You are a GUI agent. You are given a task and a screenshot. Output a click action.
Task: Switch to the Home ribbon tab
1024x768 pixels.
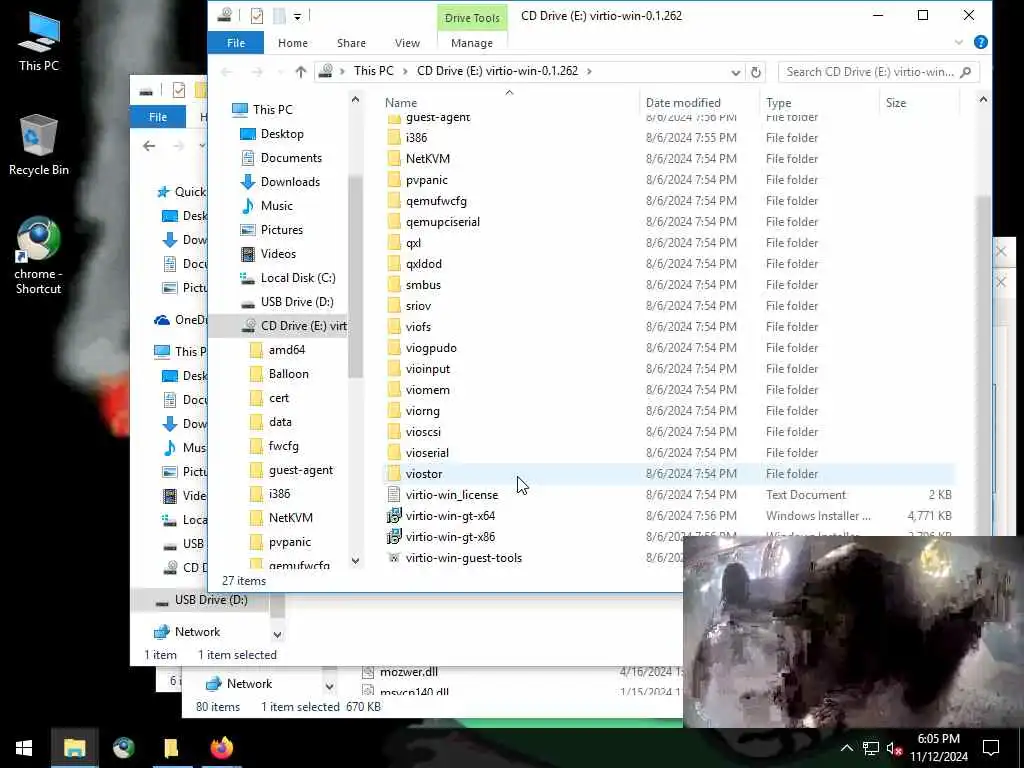tap(293, 43)
